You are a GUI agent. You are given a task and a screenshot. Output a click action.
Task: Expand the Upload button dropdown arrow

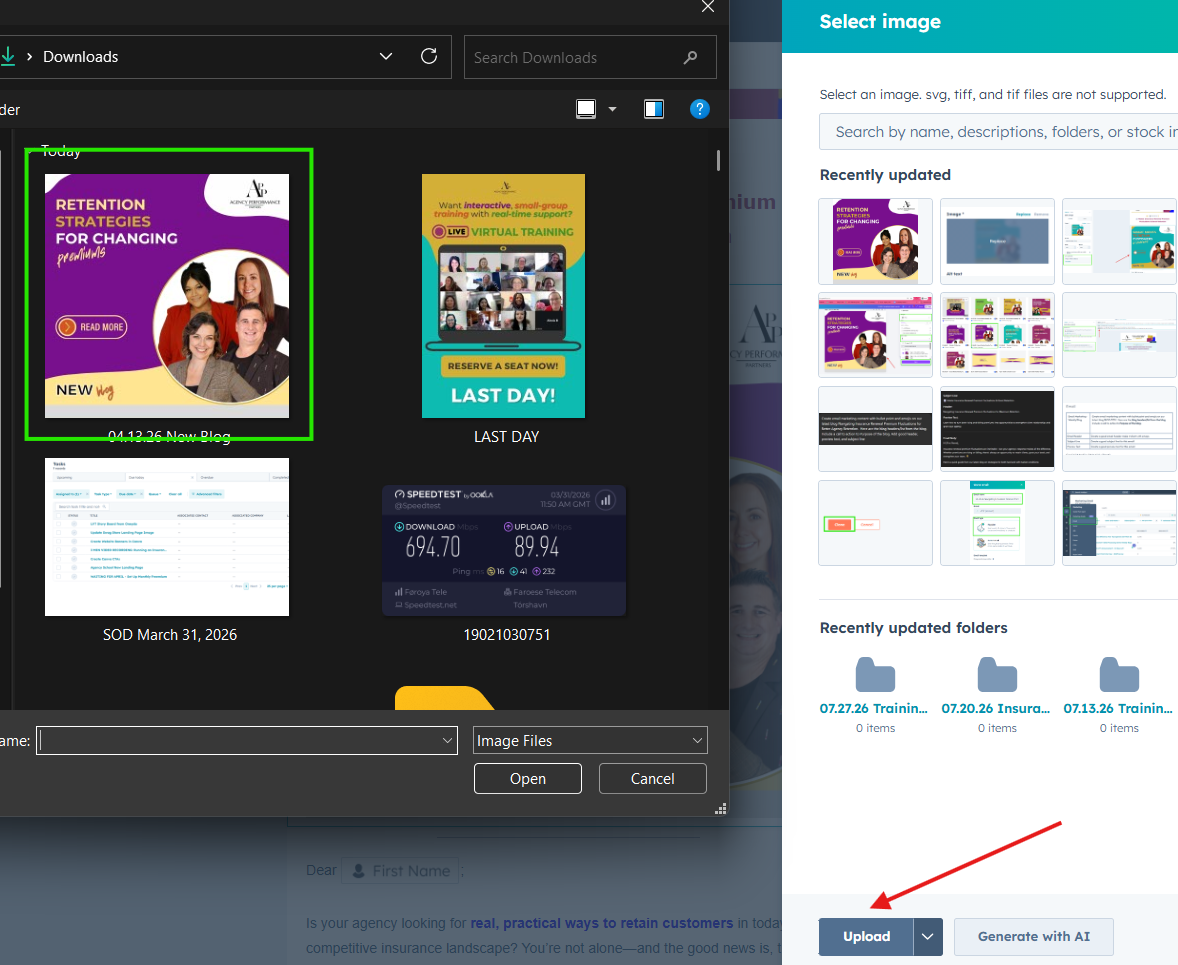tap(928, 937)
